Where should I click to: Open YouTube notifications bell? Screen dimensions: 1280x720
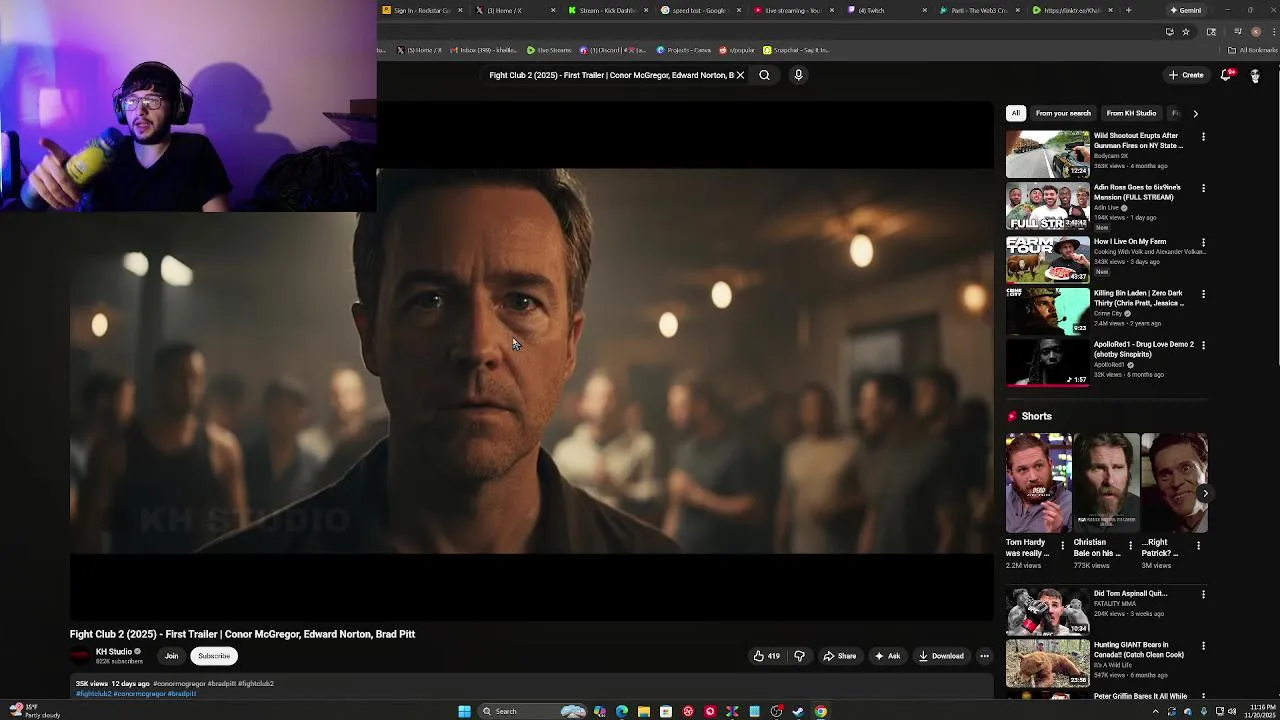(1227, 75)
